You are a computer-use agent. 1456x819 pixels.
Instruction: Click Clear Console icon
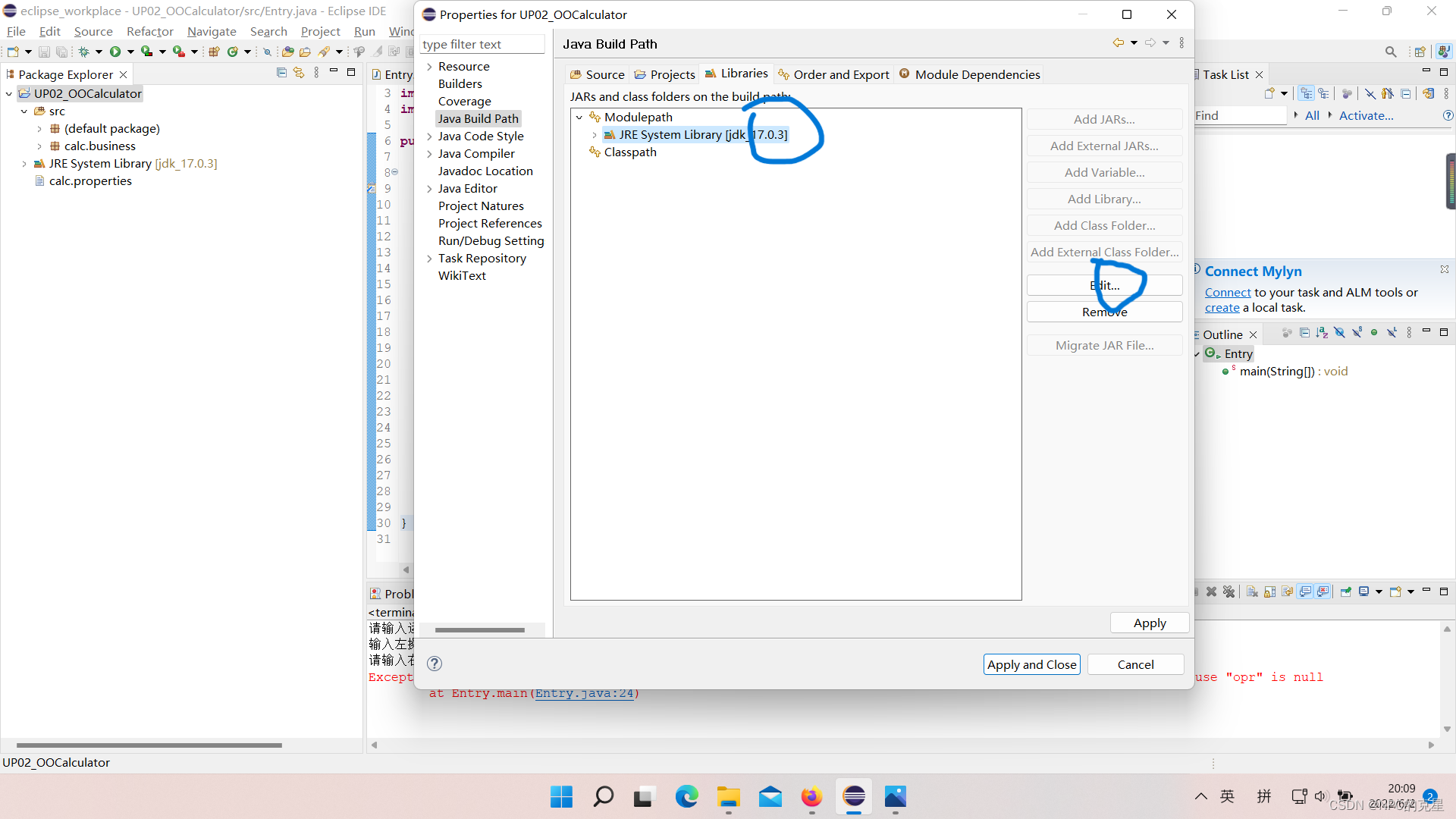1252,591
